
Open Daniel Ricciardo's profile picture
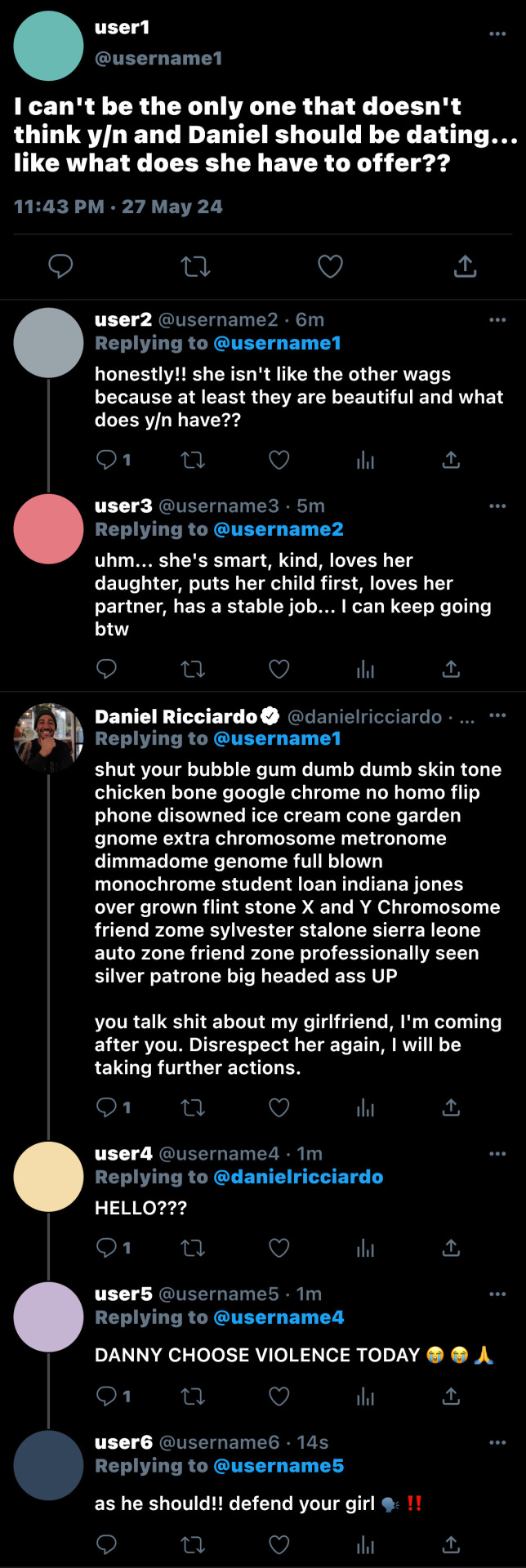[49, 738]
